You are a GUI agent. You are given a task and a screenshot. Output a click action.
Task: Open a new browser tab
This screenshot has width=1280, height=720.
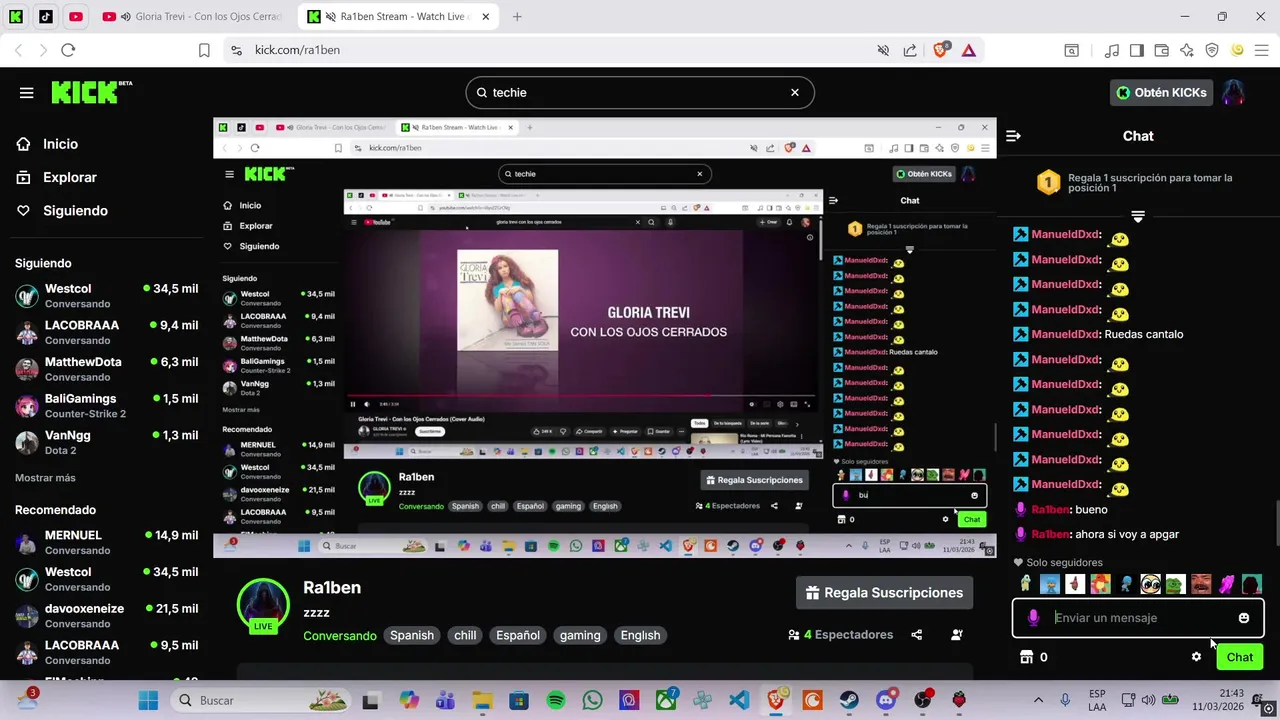[x=517, y=17]
